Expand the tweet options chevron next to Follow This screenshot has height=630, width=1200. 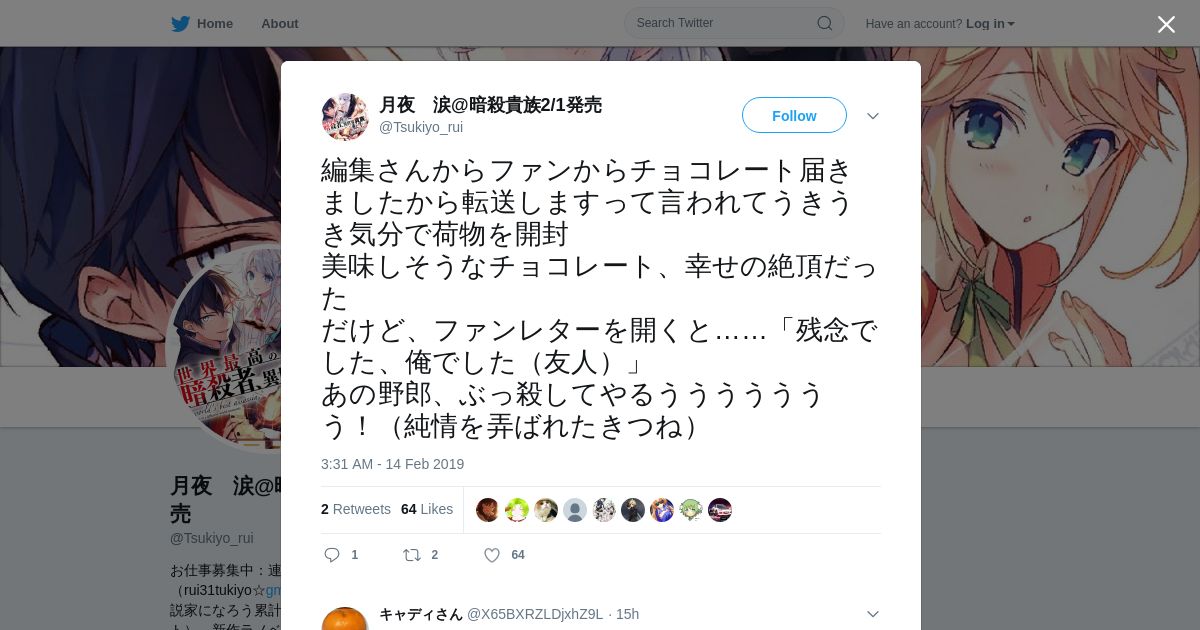872,116
